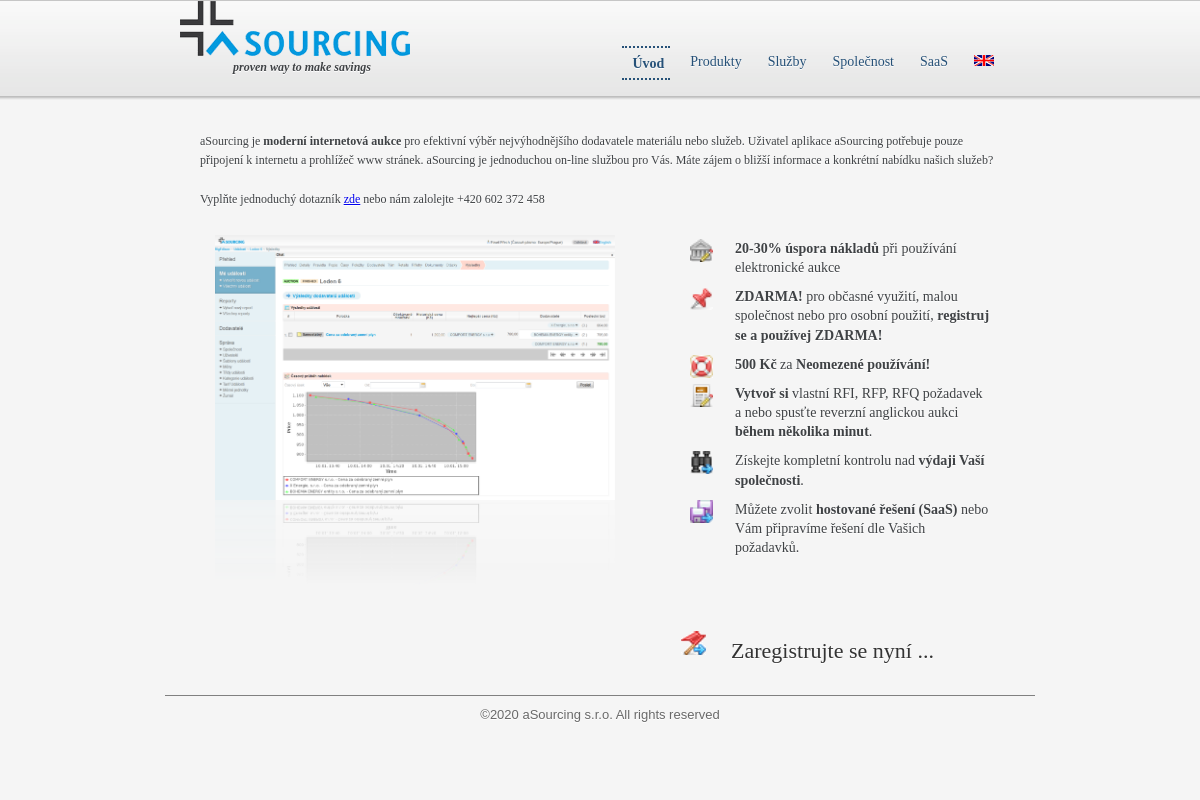Click the document-with-pencil icon for RFI, RFP, RFQ
Image resolution: width=1200 pixels, height=800 pixels.
click(700, 396)
